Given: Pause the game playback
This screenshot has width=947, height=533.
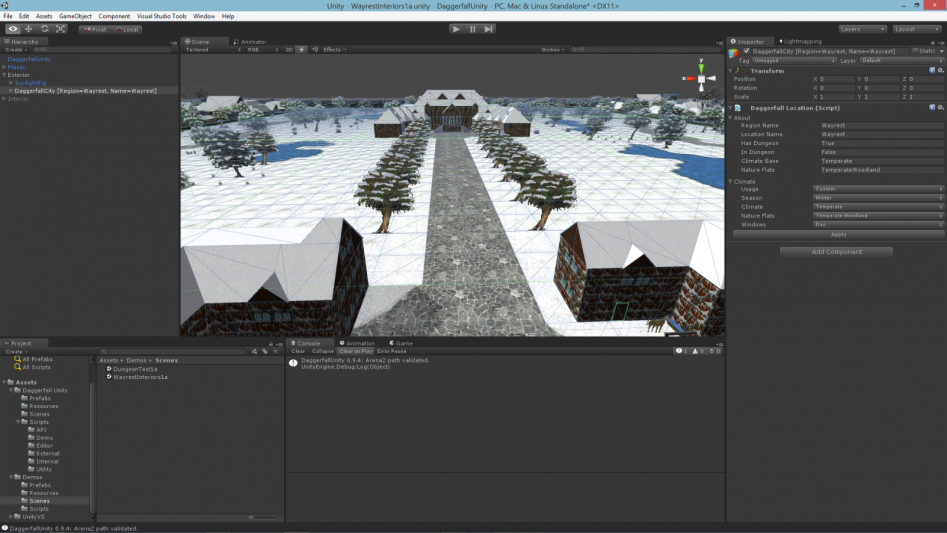Looking at the screenshot, I should tap(472, 29).
